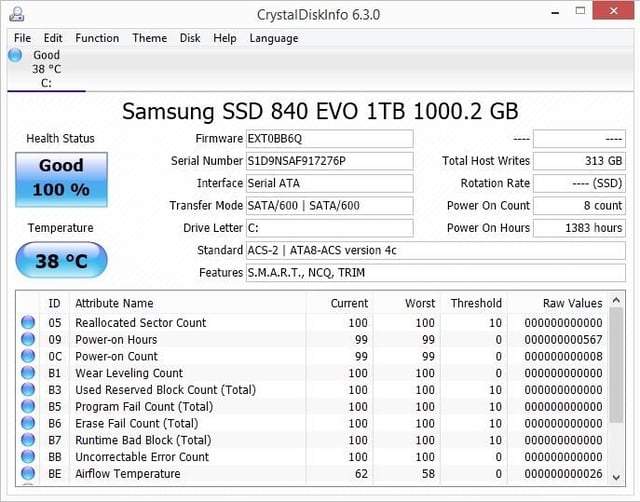Image resolution: width=640 pixels, height=502 pixels.
Task: Click the Drive Letter field
Action: (x=329, y=228)
